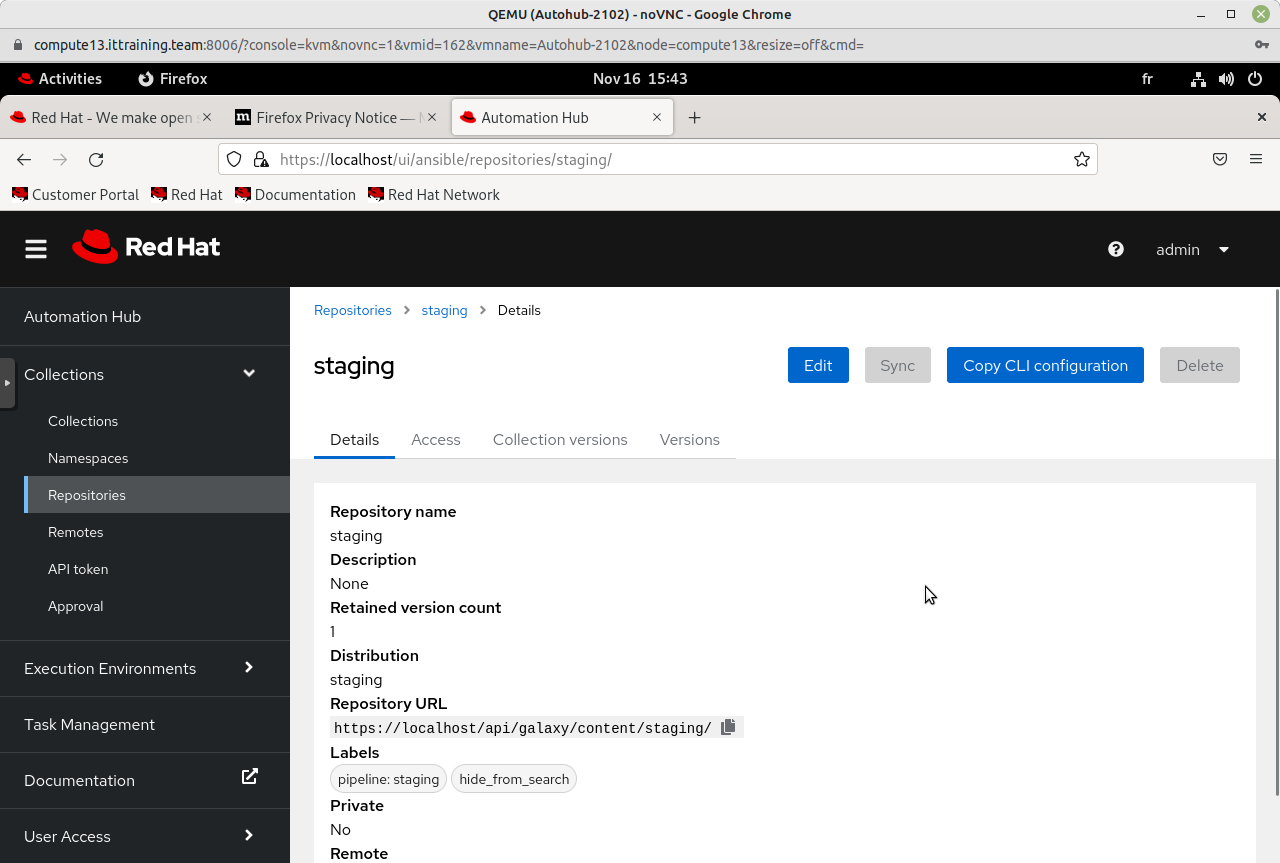Switch to the Details tab

click(x=354, y=440)
